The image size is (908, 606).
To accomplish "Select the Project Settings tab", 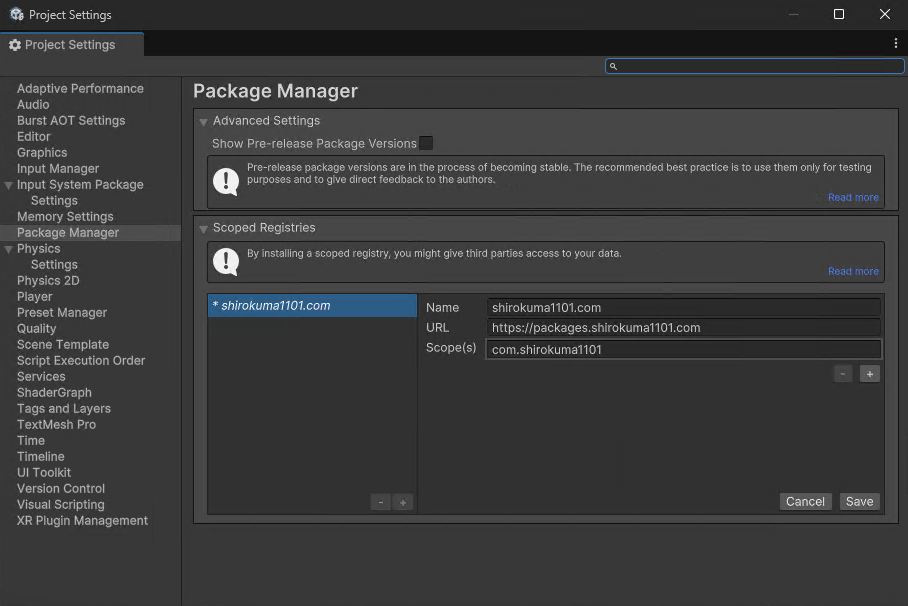I will click(x=70, y=45).
